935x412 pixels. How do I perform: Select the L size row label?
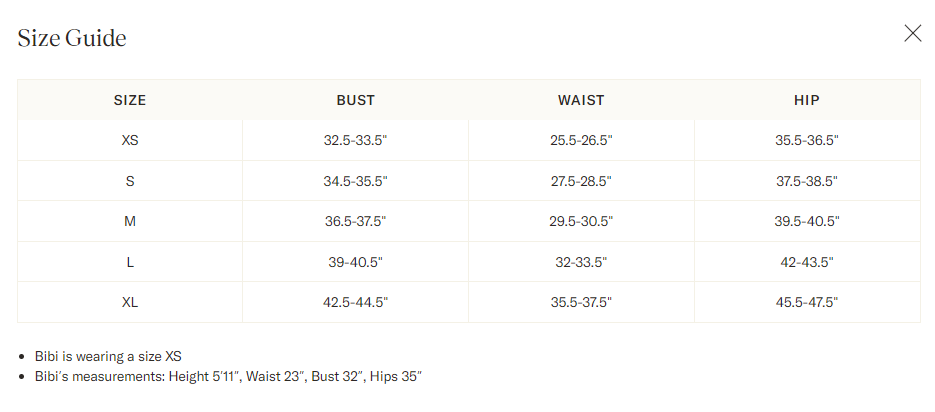pos(130,262)
